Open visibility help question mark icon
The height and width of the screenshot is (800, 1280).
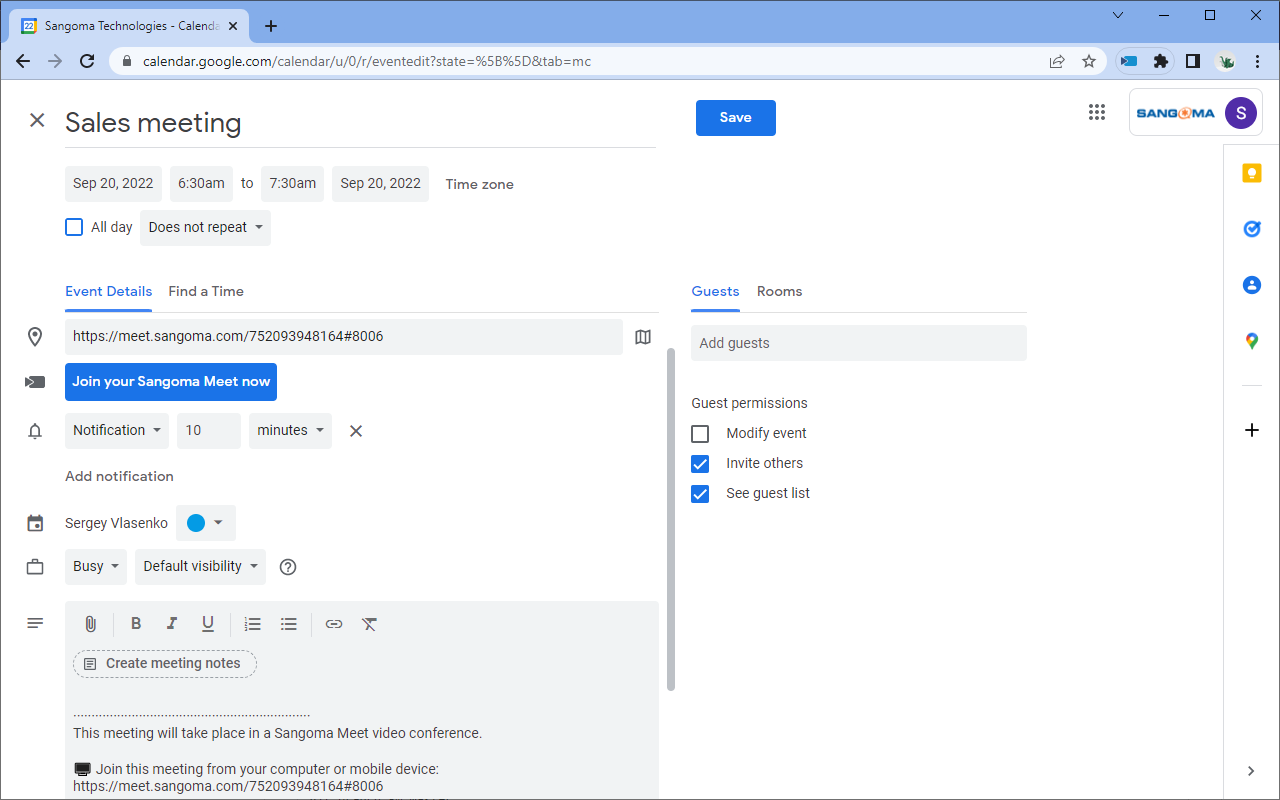tap(288, 567)
